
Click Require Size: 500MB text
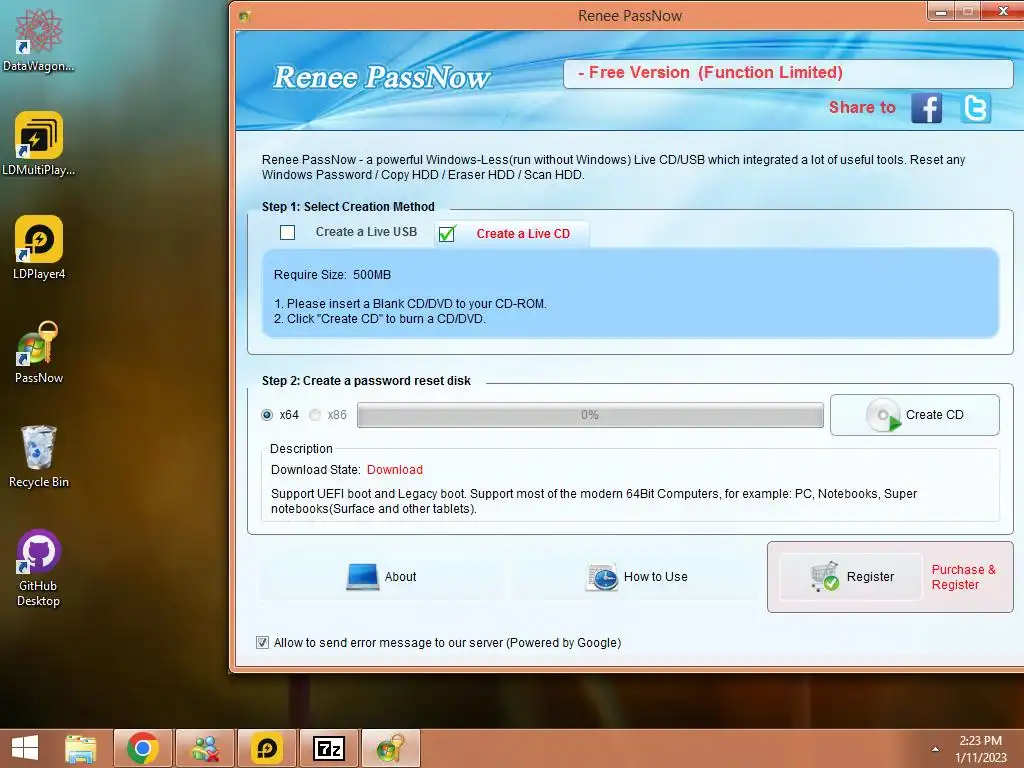(x=332, y=275)
